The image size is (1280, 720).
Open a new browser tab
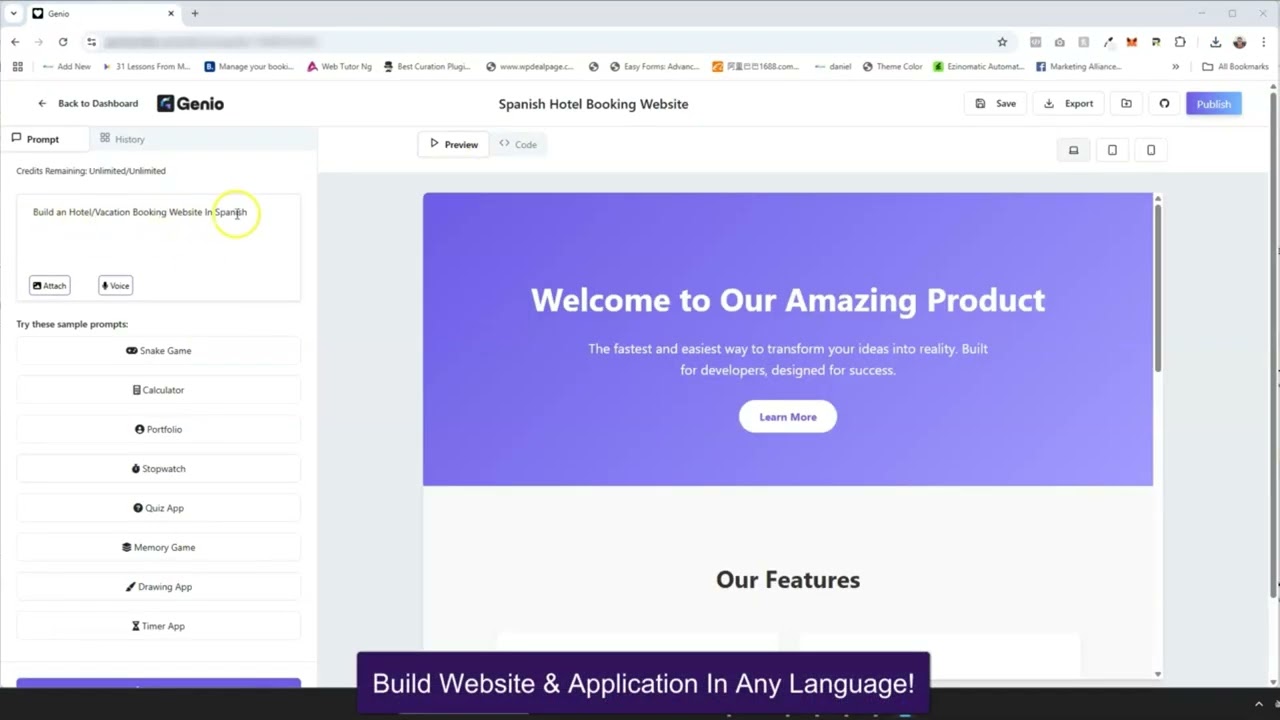[x=195, y=13]
